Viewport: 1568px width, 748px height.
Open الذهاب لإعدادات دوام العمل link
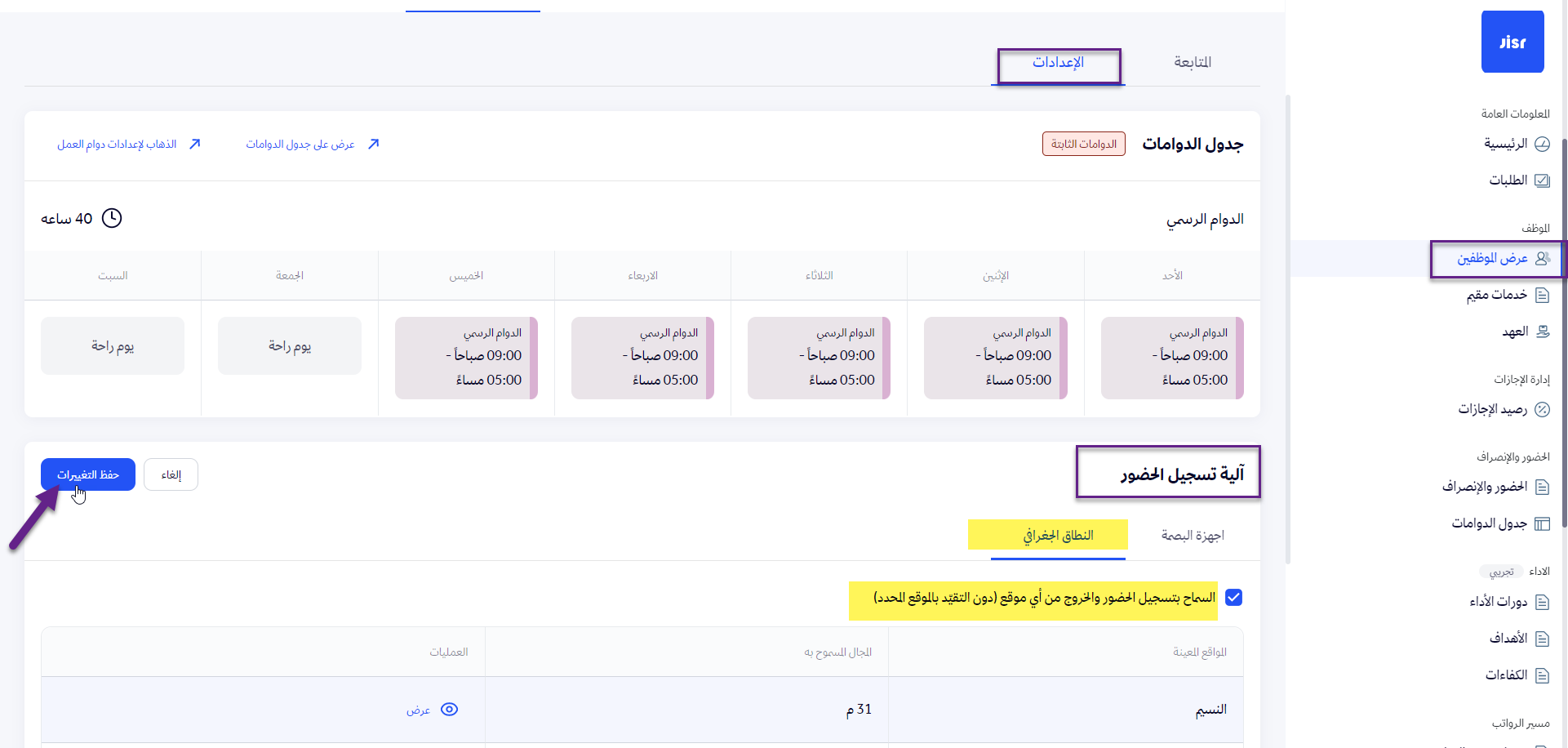coord(117,145)
